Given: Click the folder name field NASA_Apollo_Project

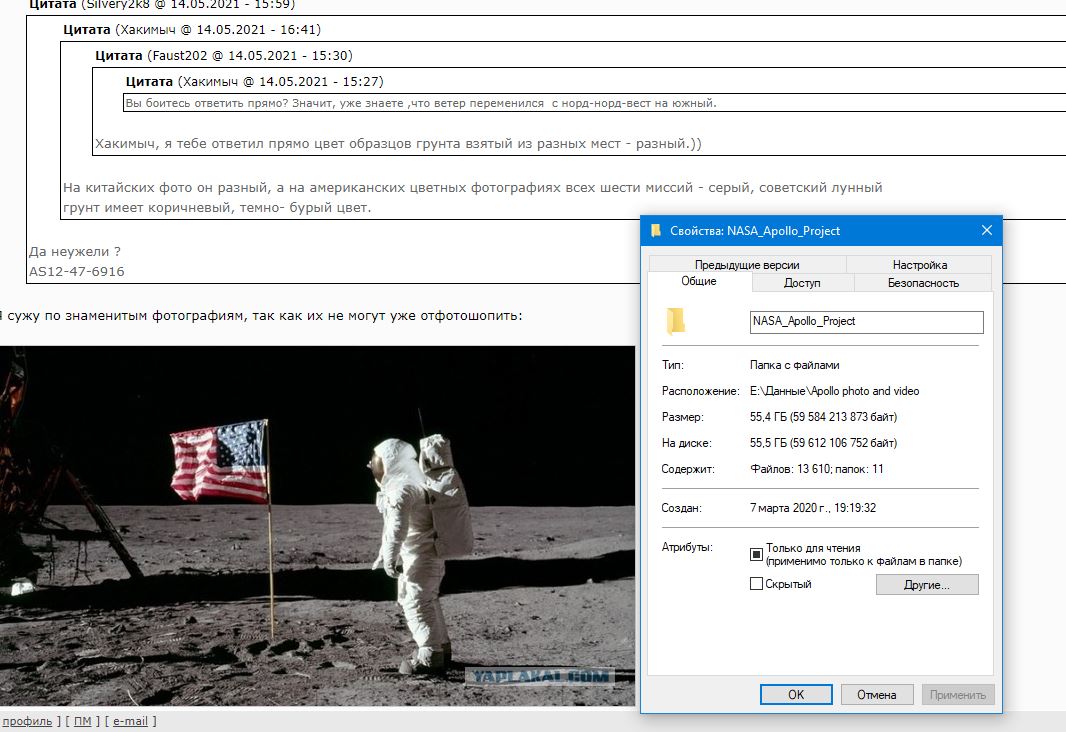Looking at the screenshot, I should pos(866,321).
